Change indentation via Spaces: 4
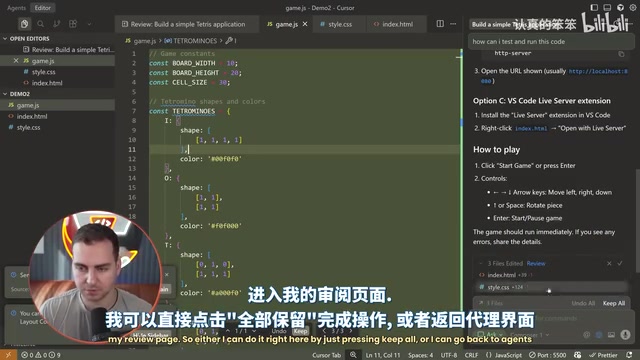The image size is (640, 360). click(x=420, y=355)
